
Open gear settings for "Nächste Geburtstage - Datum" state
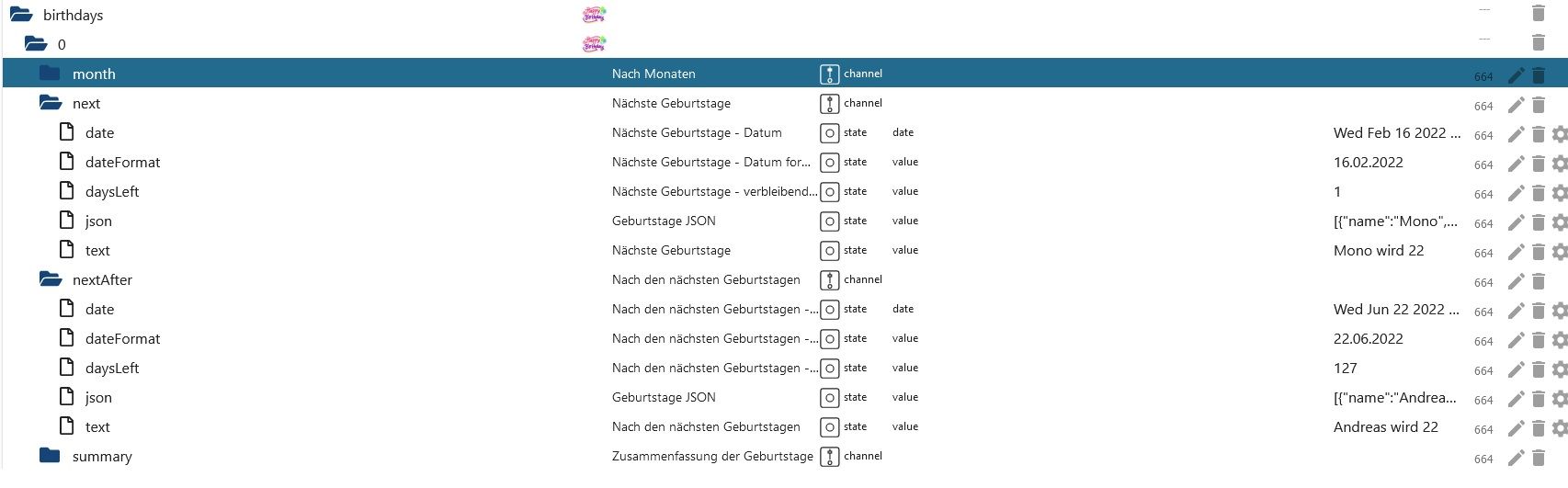click(x=1559, y=134)
